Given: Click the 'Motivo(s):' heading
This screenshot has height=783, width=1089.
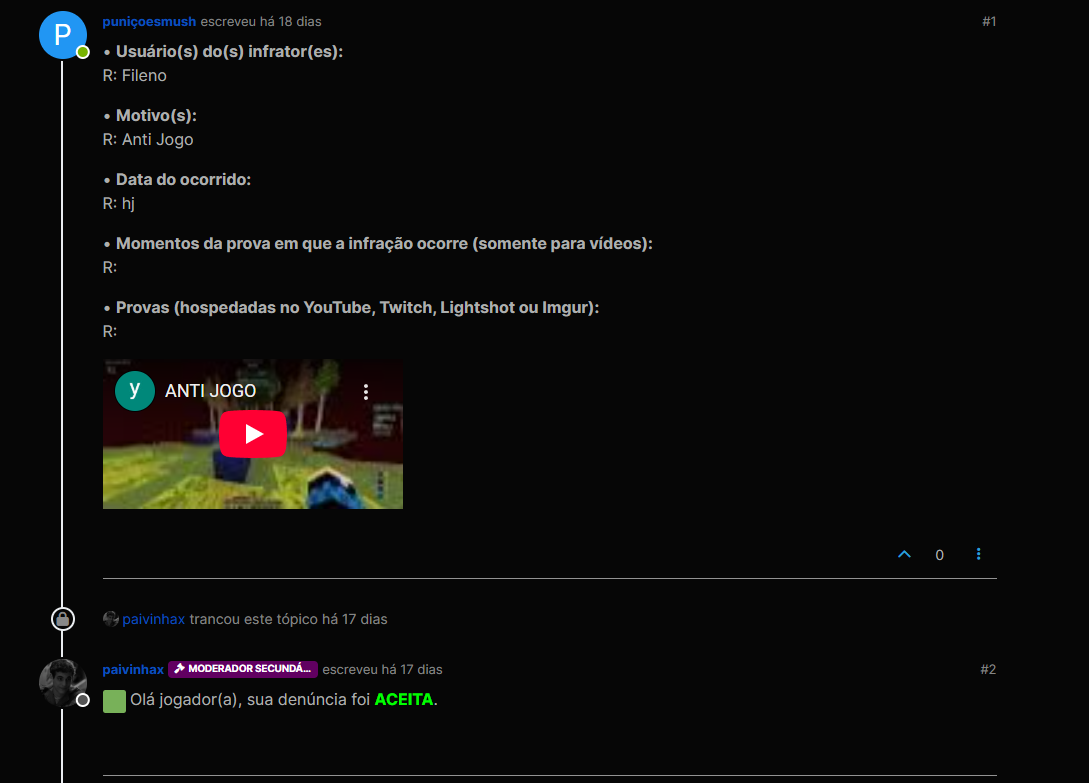Looking at the screenshot, I should pos(156,115).
